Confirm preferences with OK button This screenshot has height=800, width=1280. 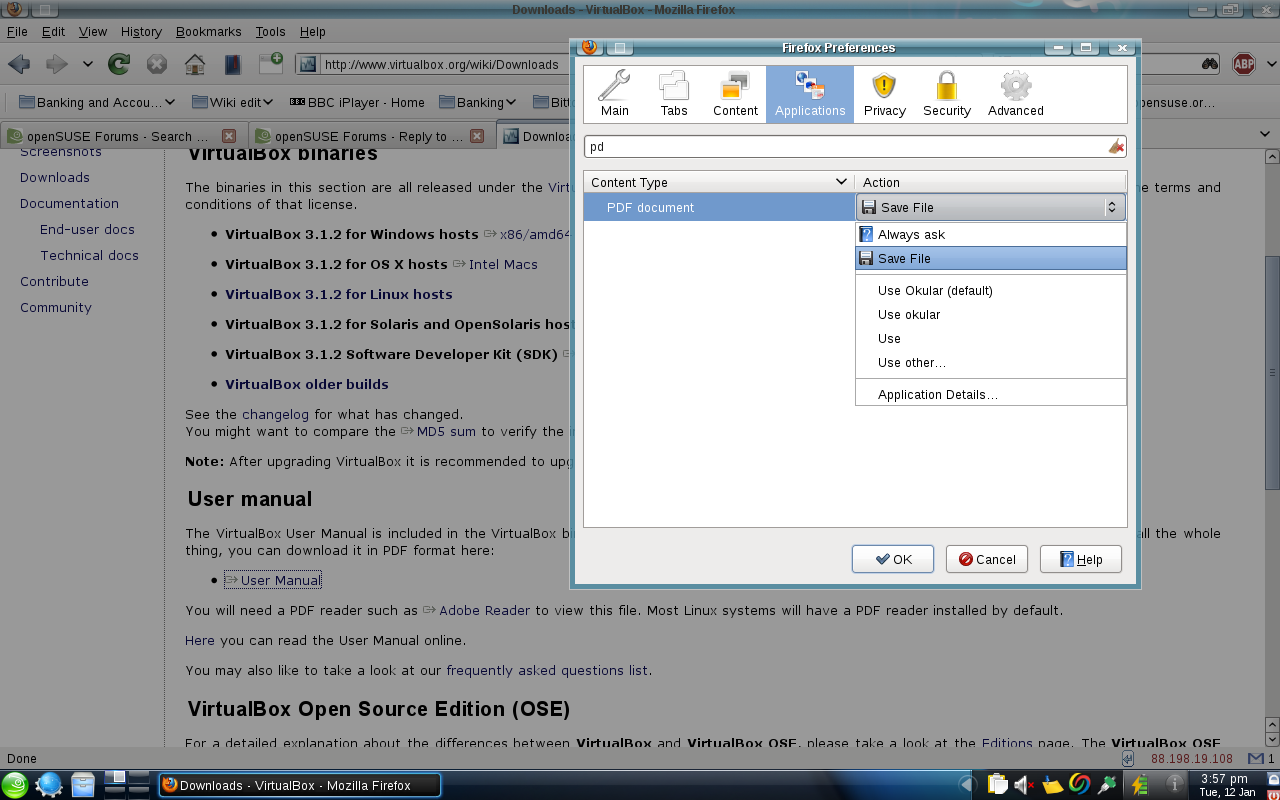pos(892,559)
